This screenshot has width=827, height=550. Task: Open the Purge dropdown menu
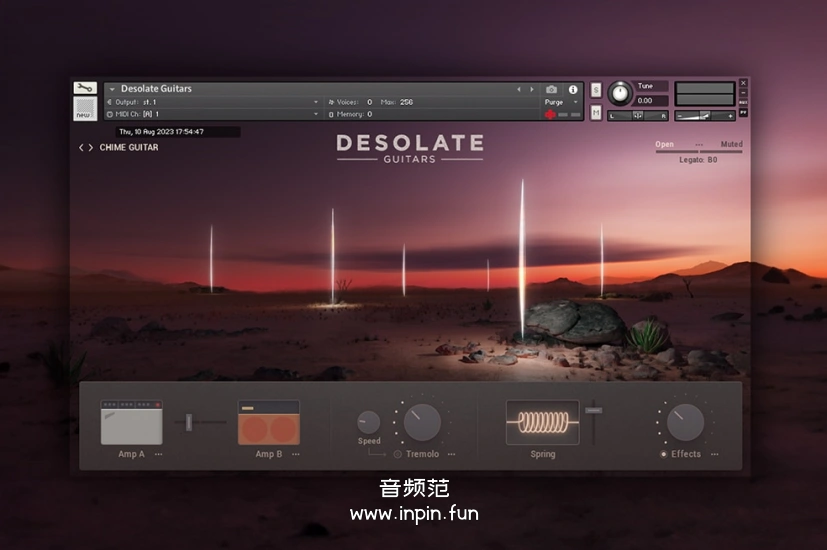(x=562, y=102)
